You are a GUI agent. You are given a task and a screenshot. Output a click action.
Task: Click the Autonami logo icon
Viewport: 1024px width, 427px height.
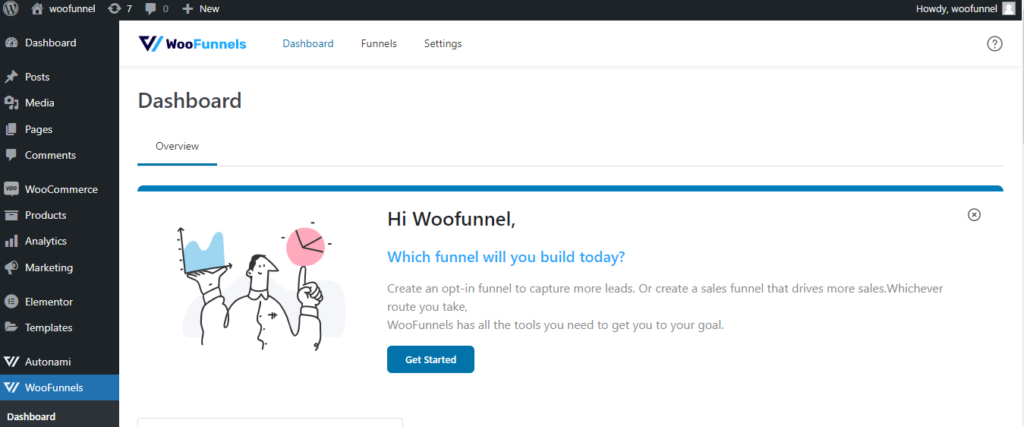[x=11, y=362]
